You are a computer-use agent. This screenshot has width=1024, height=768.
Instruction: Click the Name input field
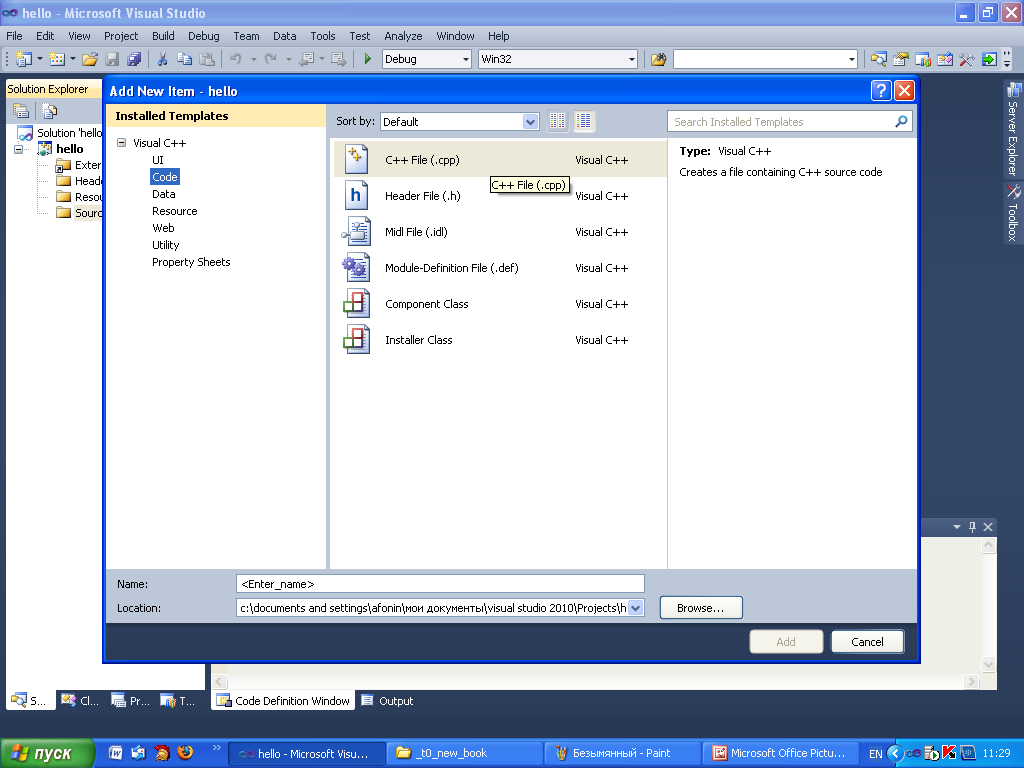pos(440,584)
